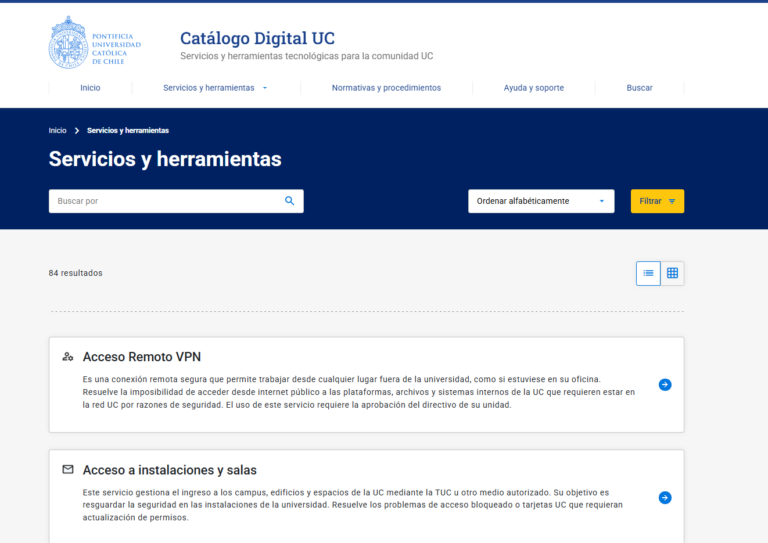768x543 pixels.
Task: Click the search magnifier icon
Action: tap(289, 201)
